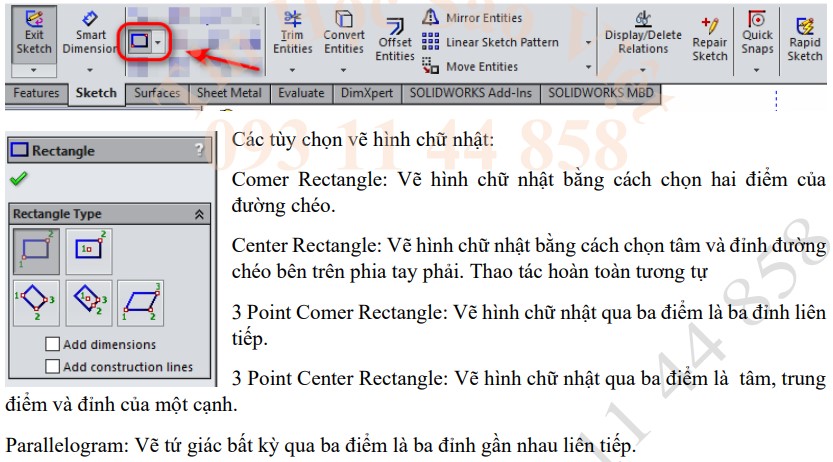Open the Sheet Metal tab

[229, 93]
